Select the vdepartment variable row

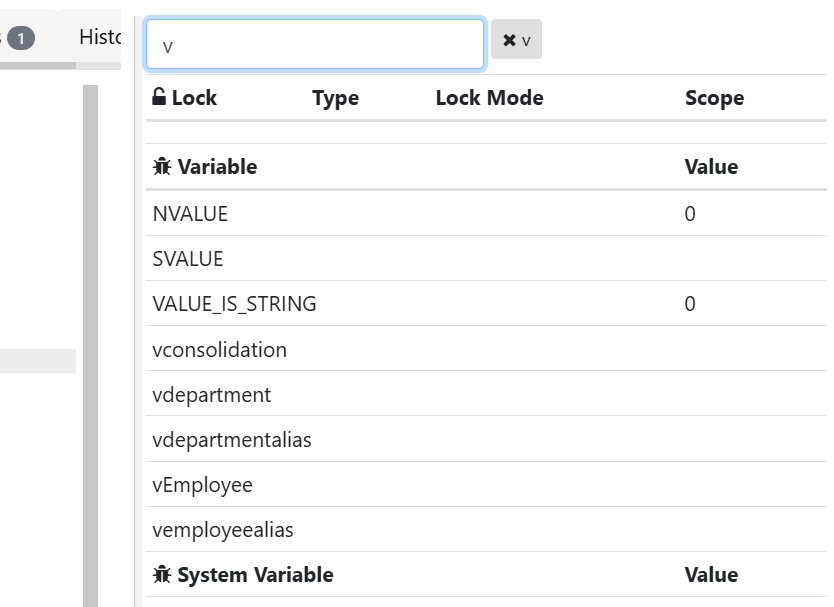pos(486,394)
